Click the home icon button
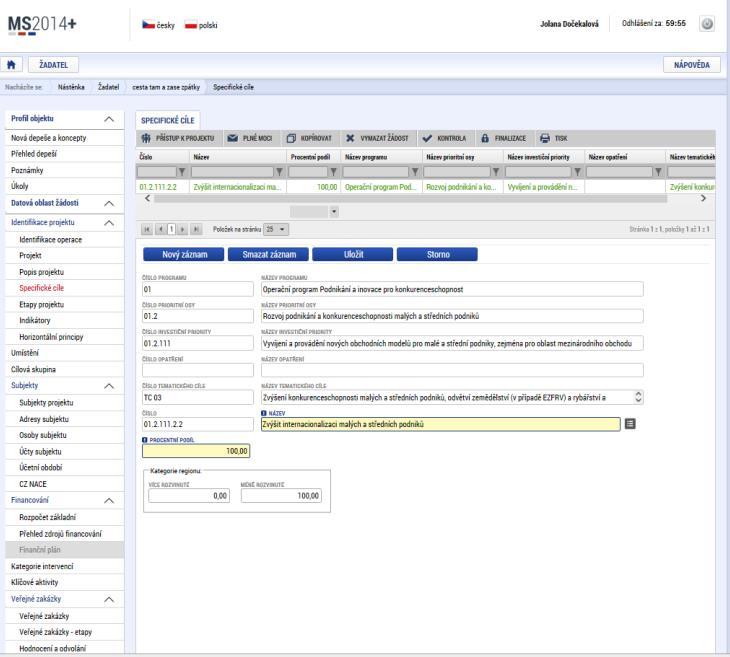Image resolution: width=730 pixels, height=657 pixels. pos(11,65)
